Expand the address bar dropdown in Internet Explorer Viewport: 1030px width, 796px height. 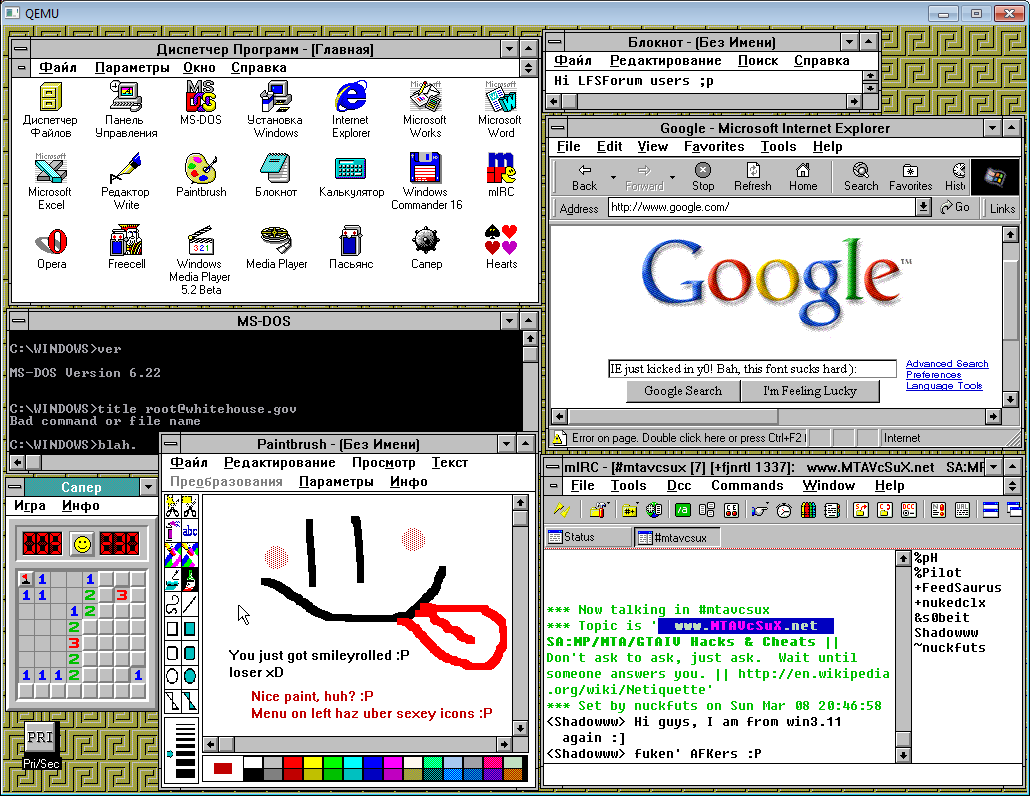924,208
